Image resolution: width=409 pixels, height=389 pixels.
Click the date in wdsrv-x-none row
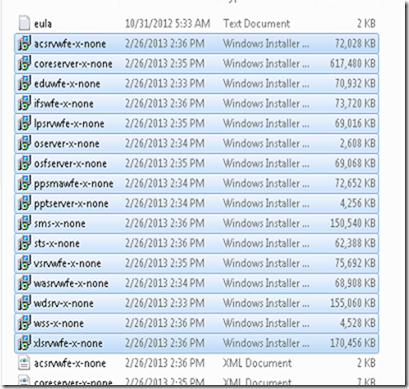click(165, 303)
